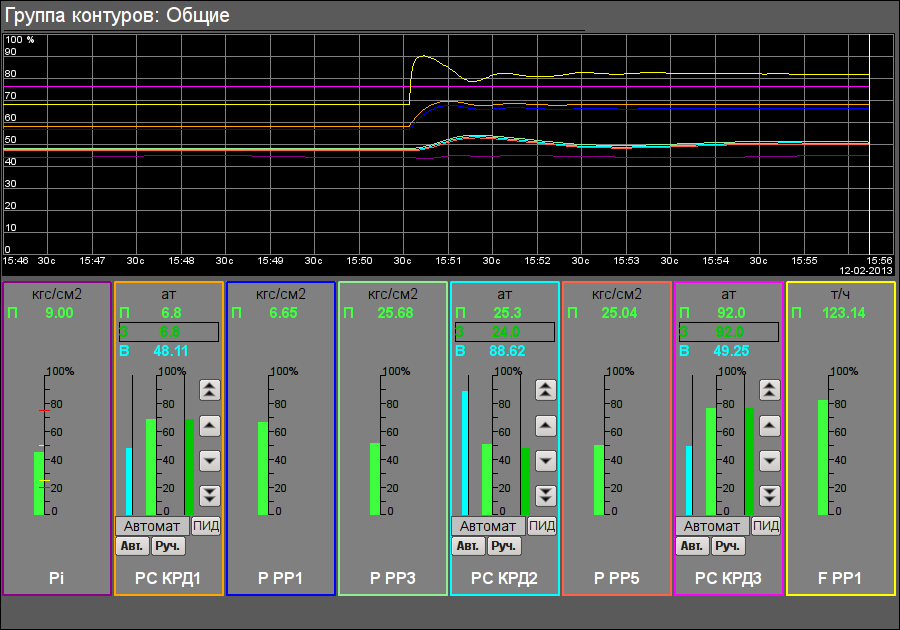Viewport: 900px width, 630px height.
Task: Click the output value 49.25 of РС КРД3
Action: pyautogui.click(x=731, y=351)
